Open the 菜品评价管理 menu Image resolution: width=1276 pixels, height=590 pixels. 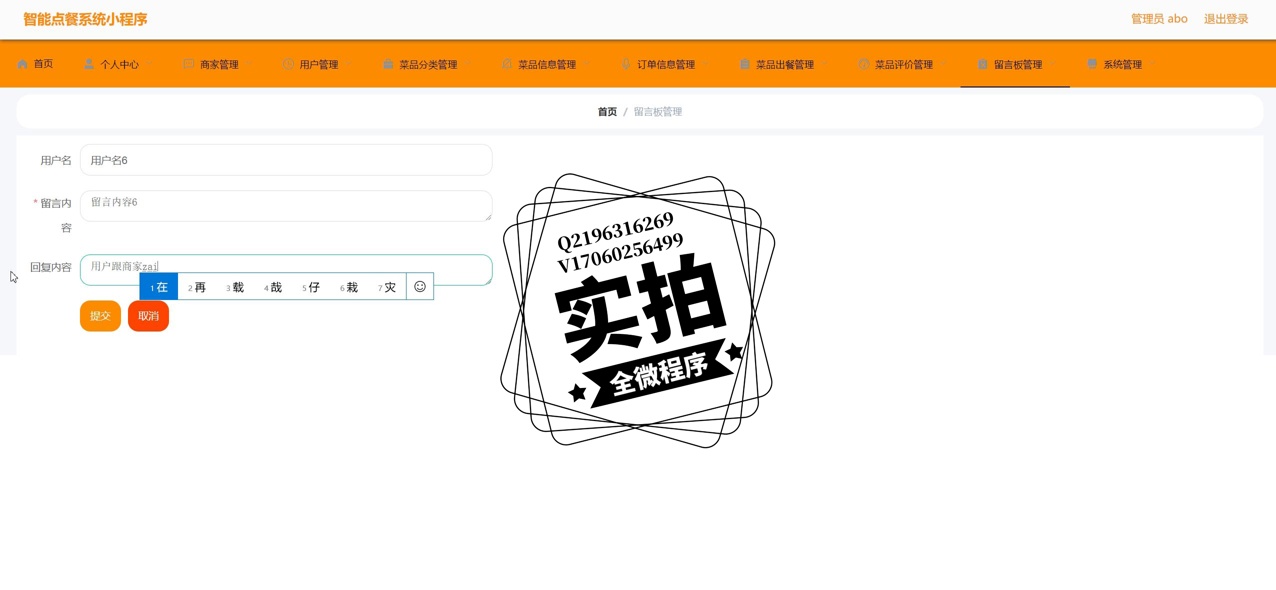[x=903, y=65]
